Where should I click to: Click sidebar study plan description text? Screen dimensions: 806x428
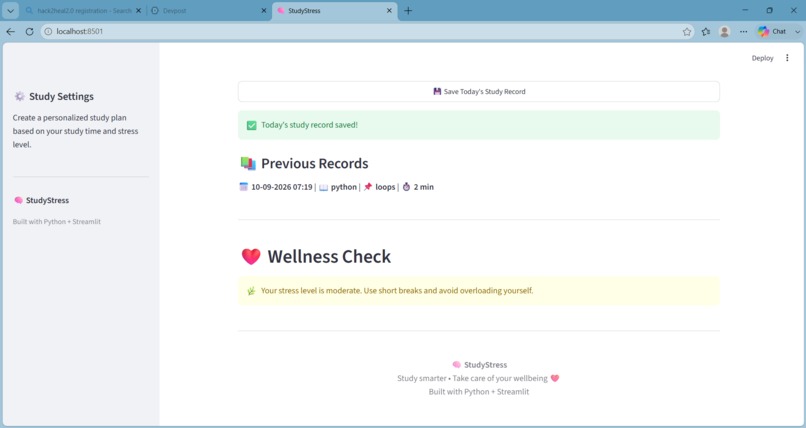click(x=76, y=131)
